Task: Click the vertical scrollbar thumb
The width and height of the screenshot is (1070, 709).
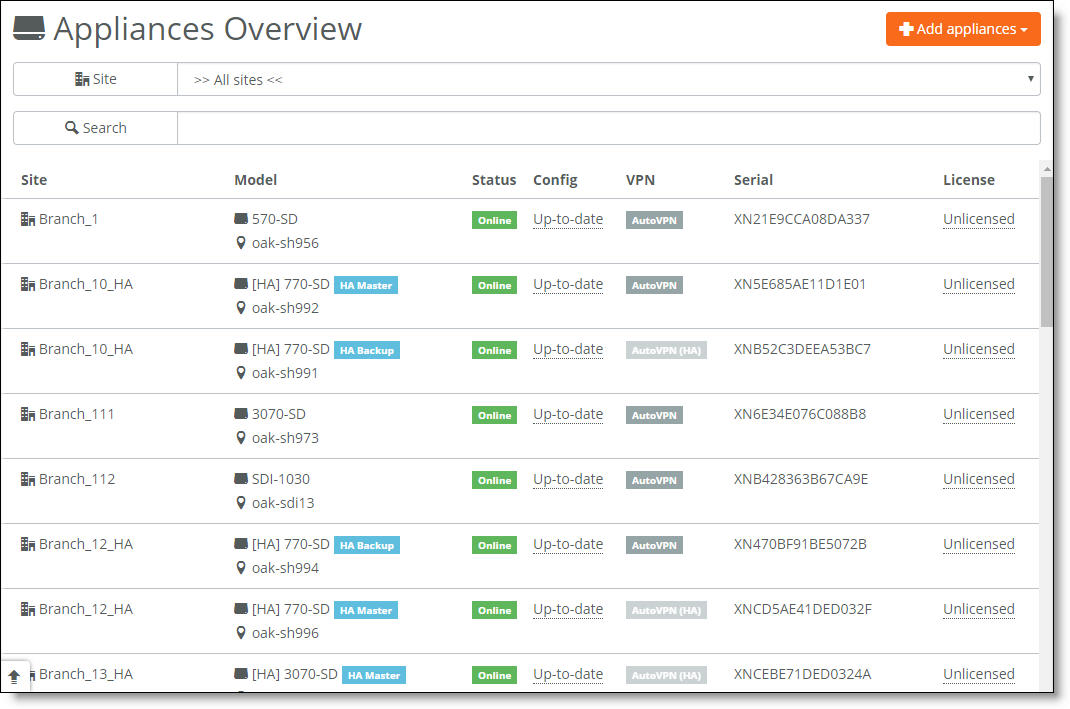Action: 1047,252
